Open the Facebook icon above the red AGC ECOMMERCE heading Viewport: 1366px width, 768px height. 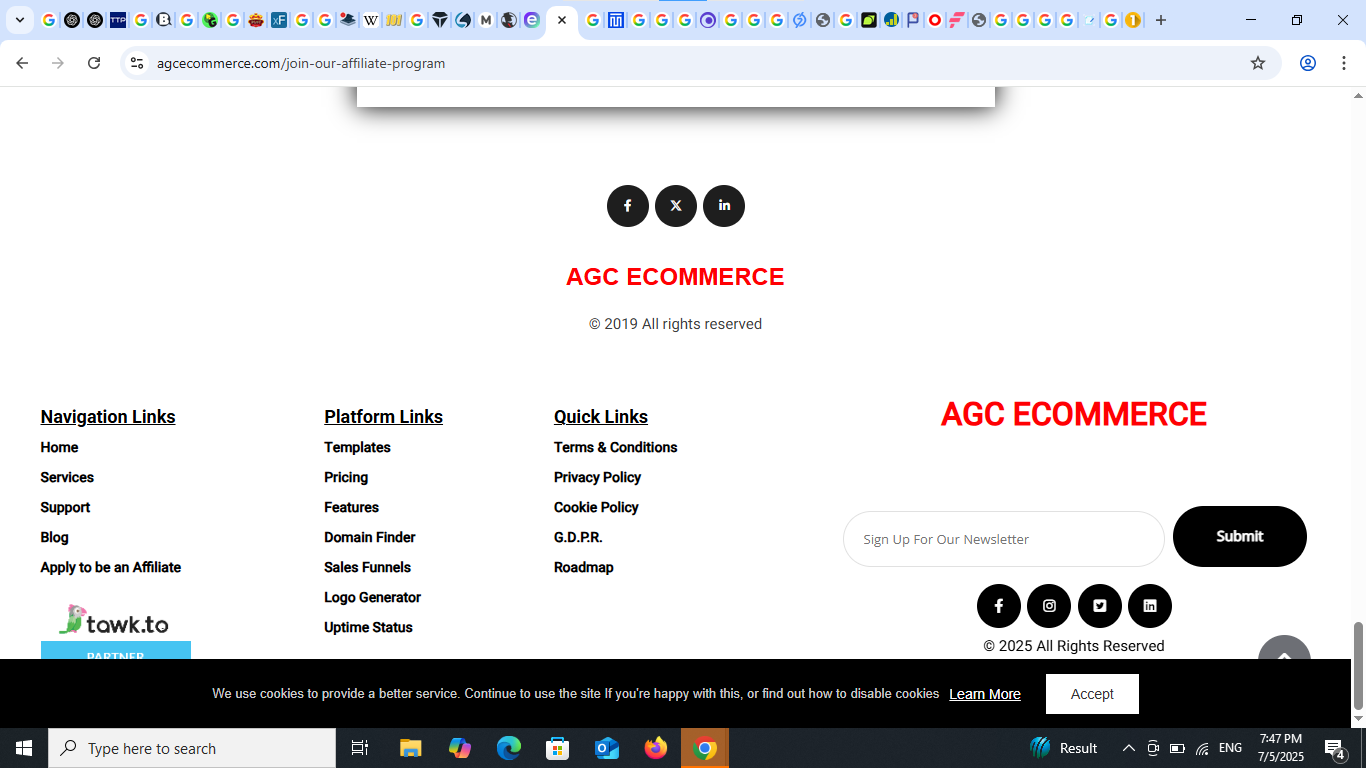628,206
